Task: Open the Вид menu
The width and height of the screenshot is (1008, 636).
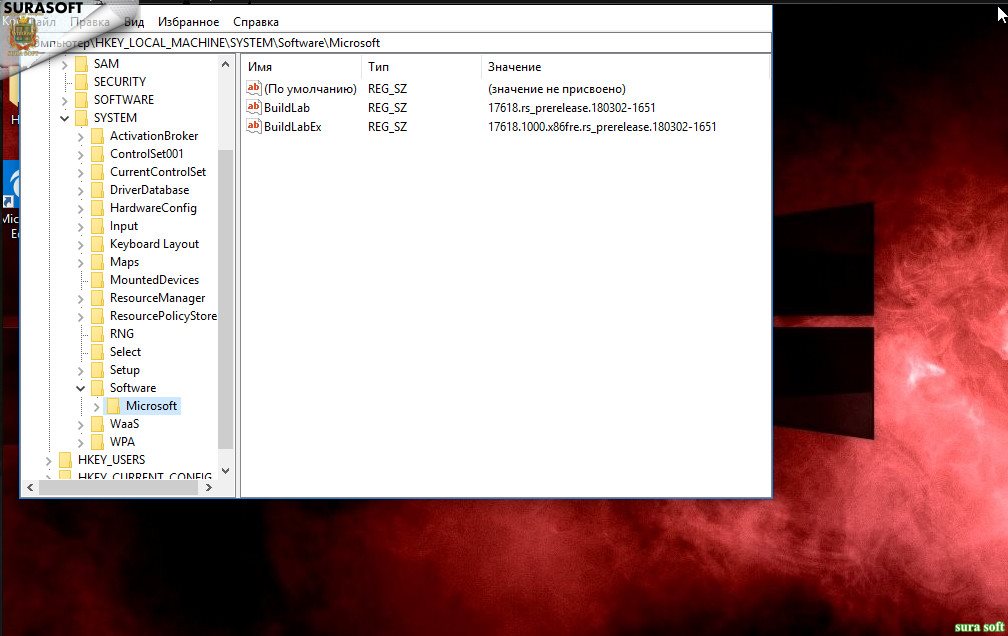Action: [x=134, y=21]
